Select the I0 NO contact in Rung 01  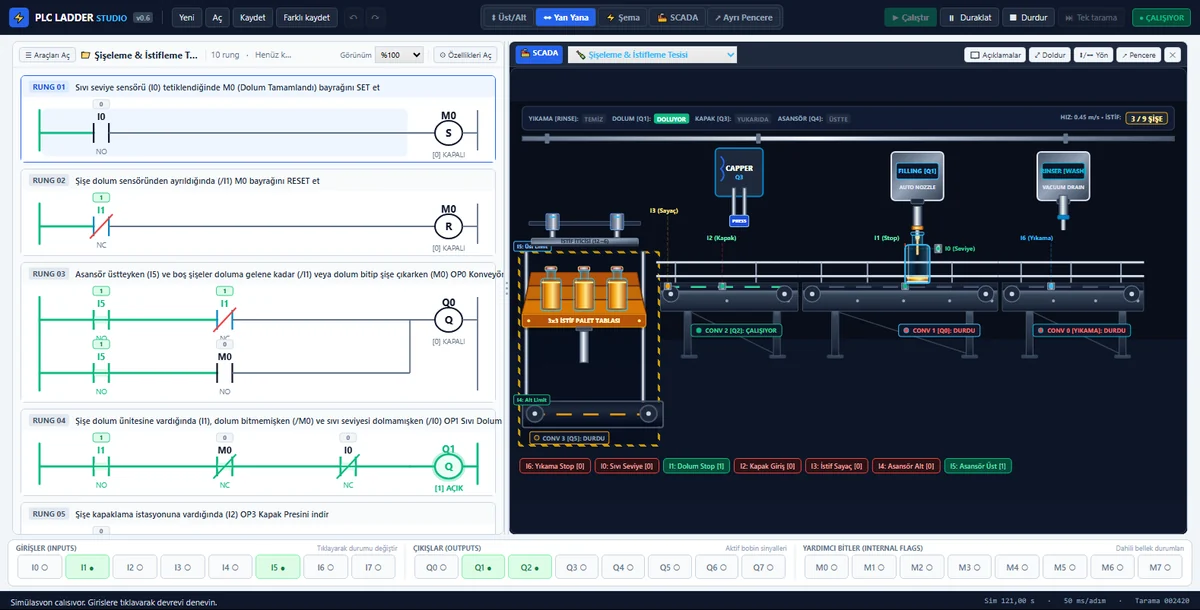point(101,132)
